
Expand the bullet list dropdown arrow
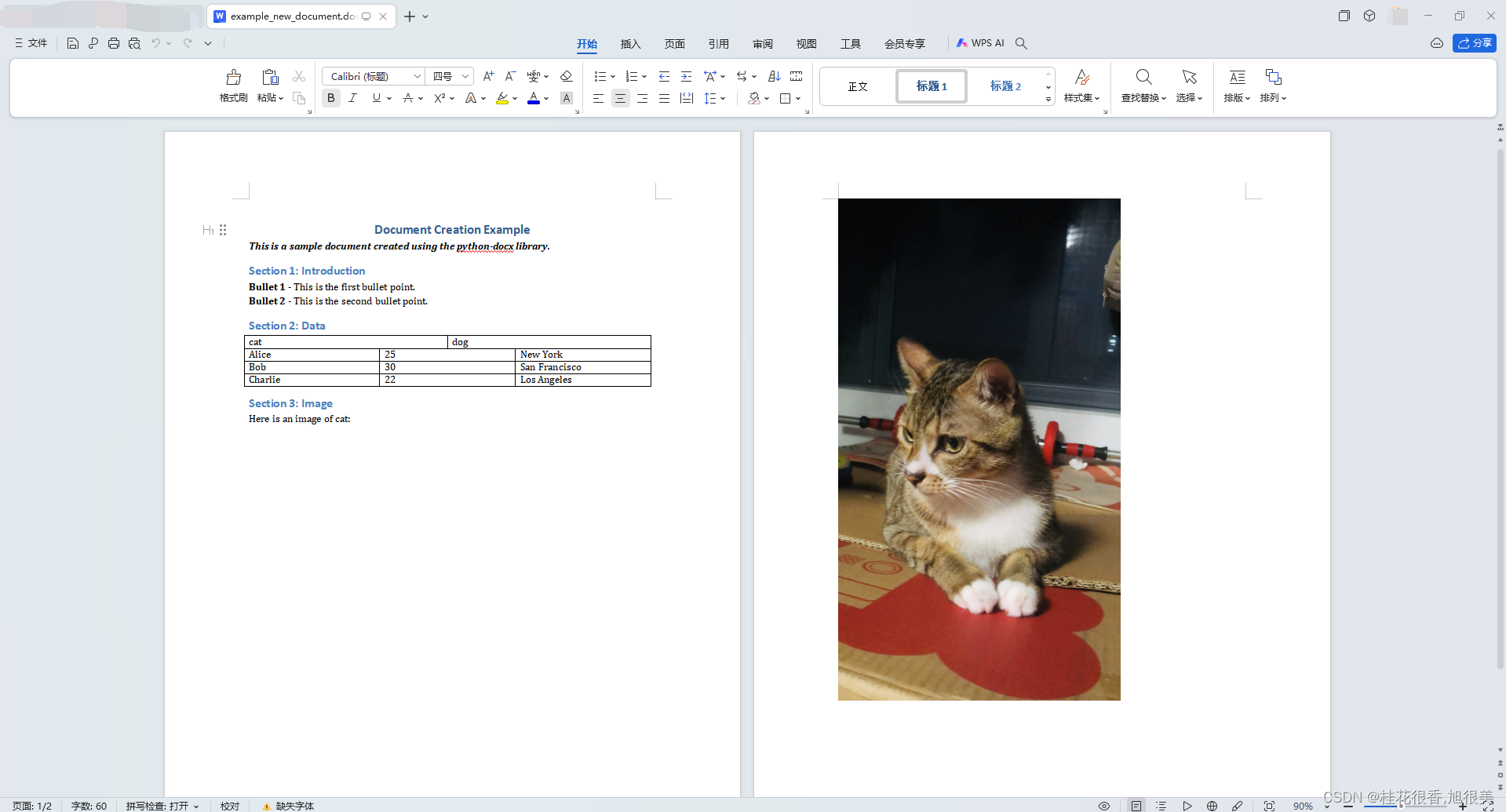(x=613, y=77)
